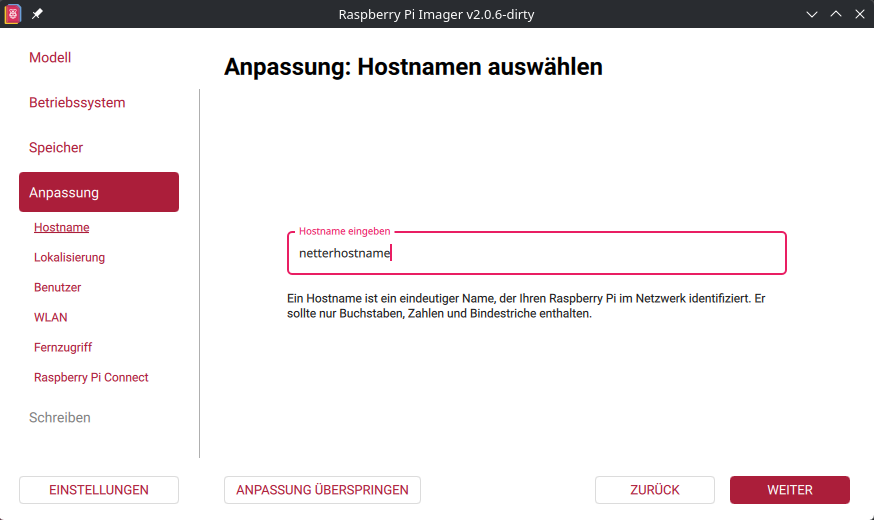Maximize the Imager window
Viewport: 874px width, 520px height.
836,14
